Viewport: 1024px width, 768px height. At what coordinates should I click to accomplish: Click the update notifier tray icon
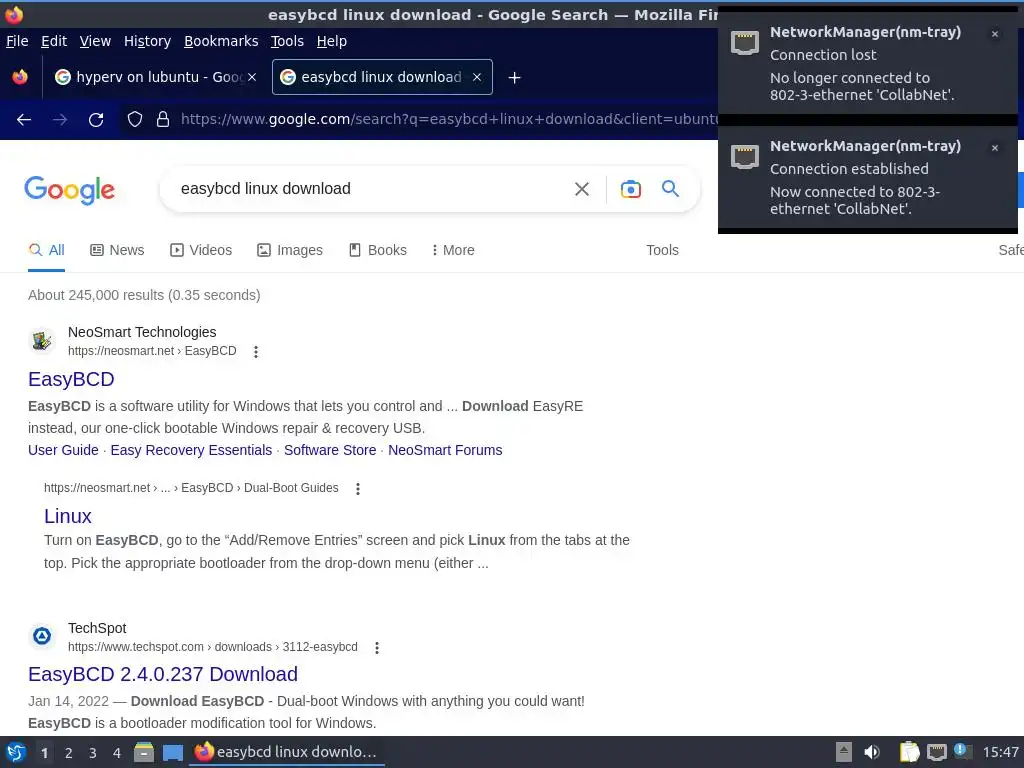962,751
